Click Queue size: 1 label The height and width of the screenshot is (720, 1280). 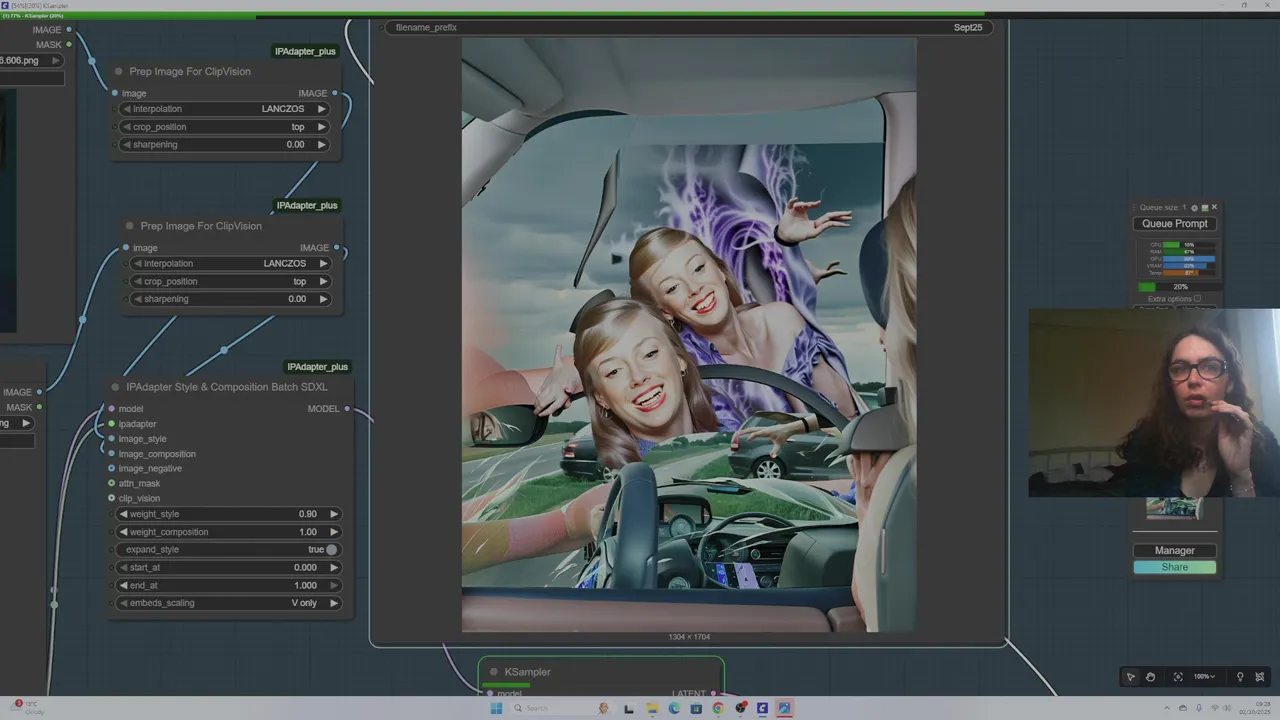[1162, 207]
